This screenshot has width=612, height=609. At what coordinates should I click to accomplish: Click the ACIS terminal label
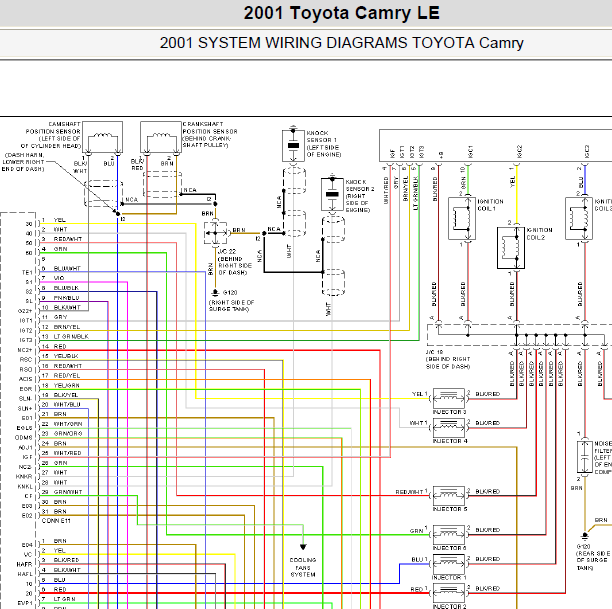point(26,379)
